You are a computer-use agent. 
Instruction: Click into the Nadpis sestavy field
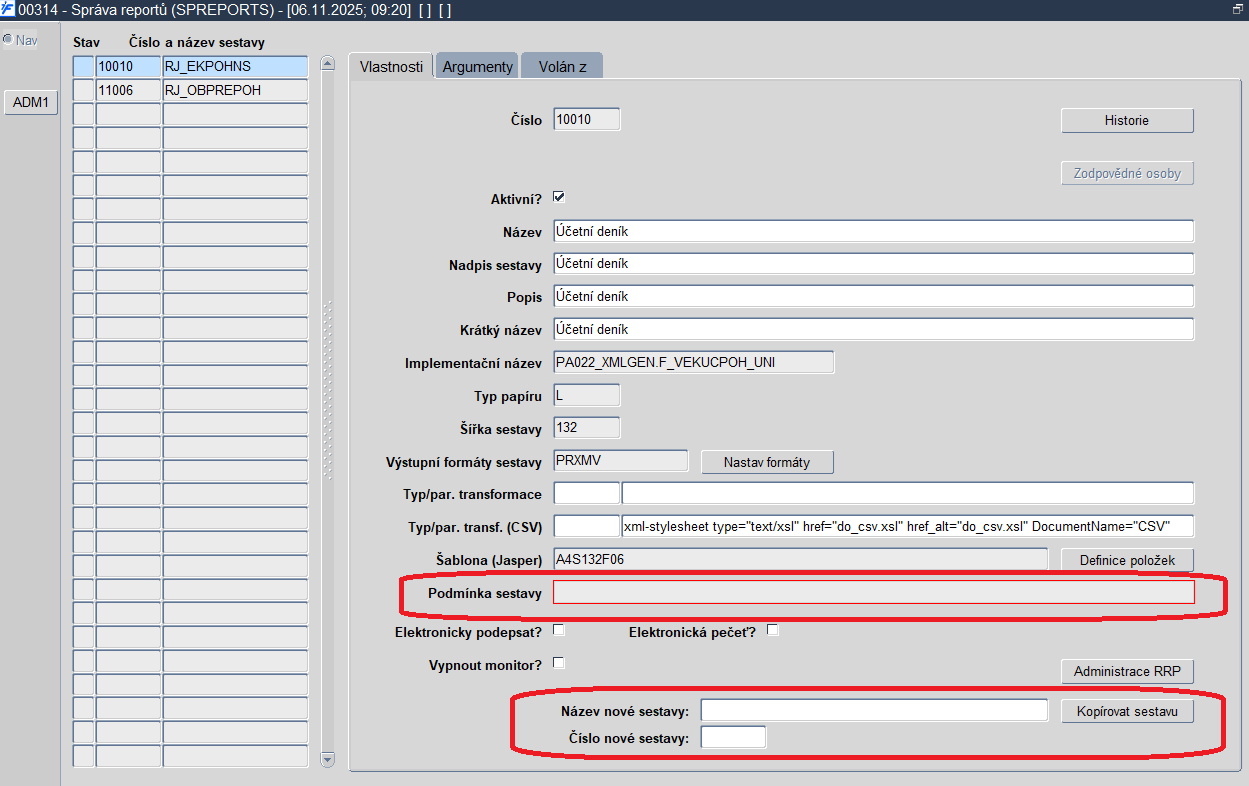(873, 264)
